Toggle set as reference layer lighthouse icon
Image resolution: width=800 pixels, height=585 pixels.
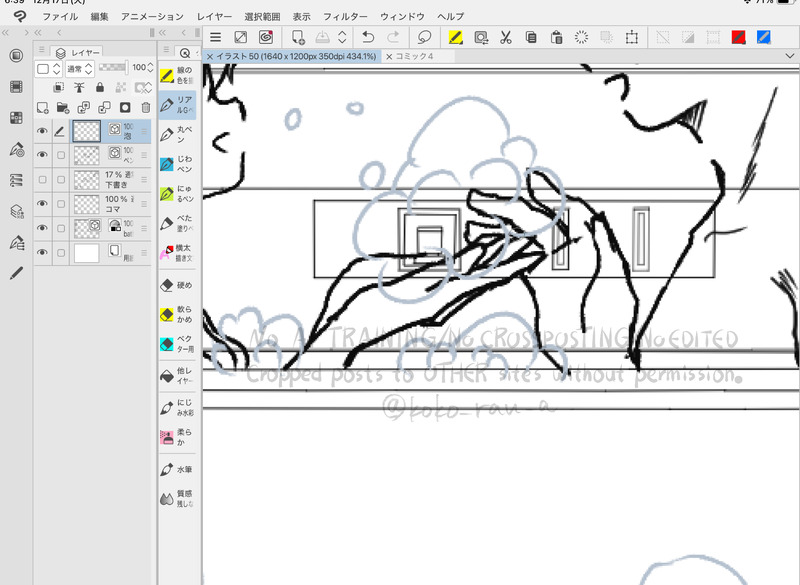tap(79, 88)
